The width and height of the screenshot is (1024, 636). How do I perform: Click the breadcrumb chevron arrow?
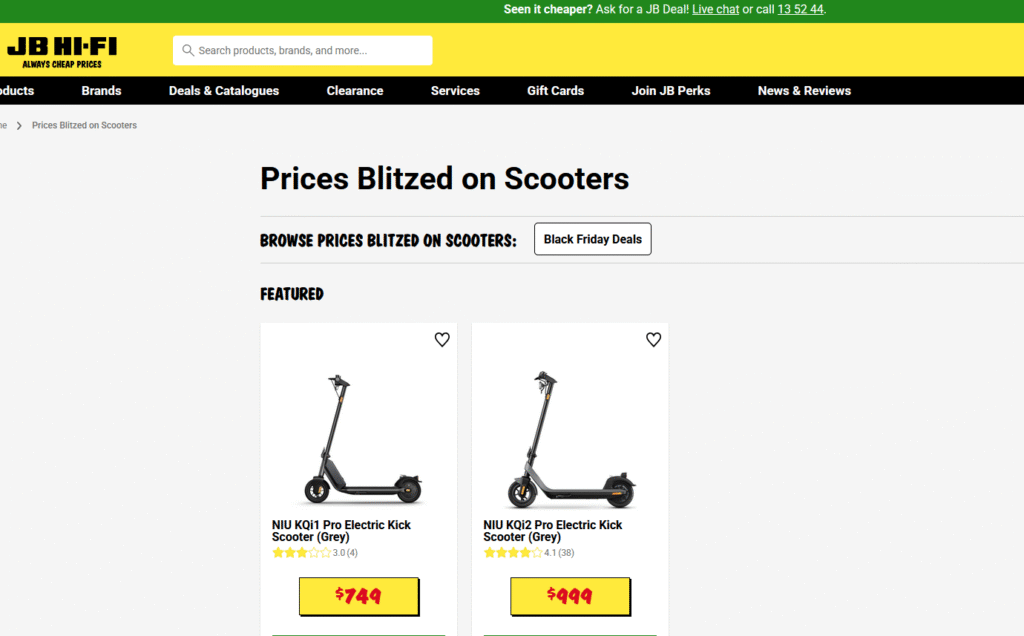[x=19, y=126]
